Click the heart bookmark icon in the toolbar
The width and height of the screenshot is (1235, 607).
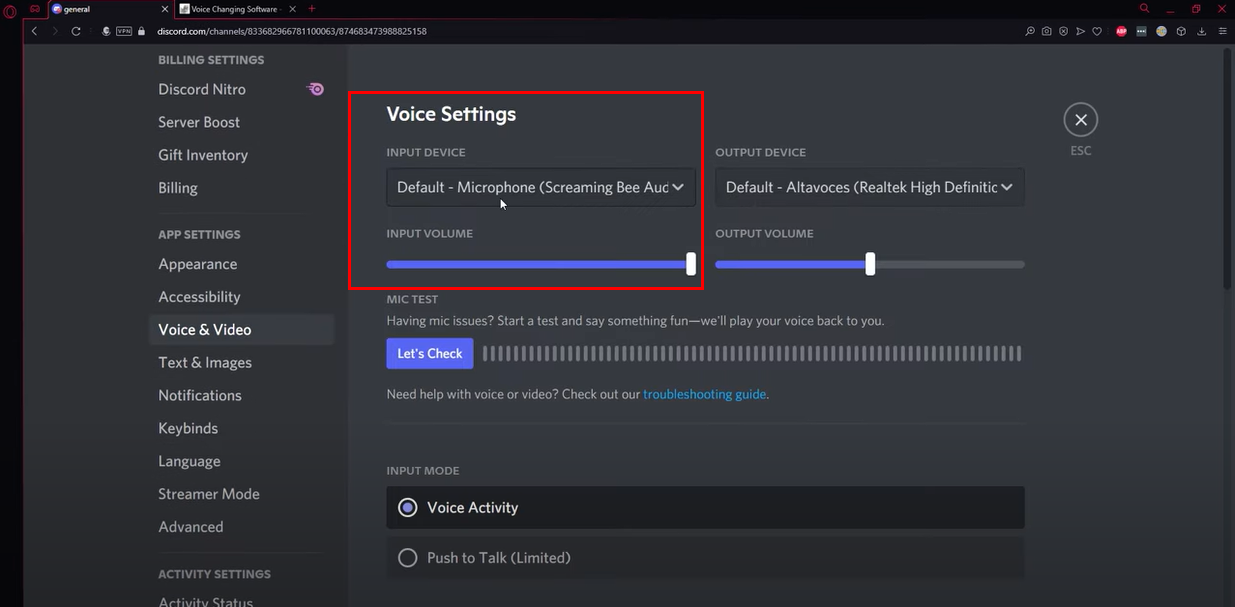pyautogui.click(x=1097, y=31)
